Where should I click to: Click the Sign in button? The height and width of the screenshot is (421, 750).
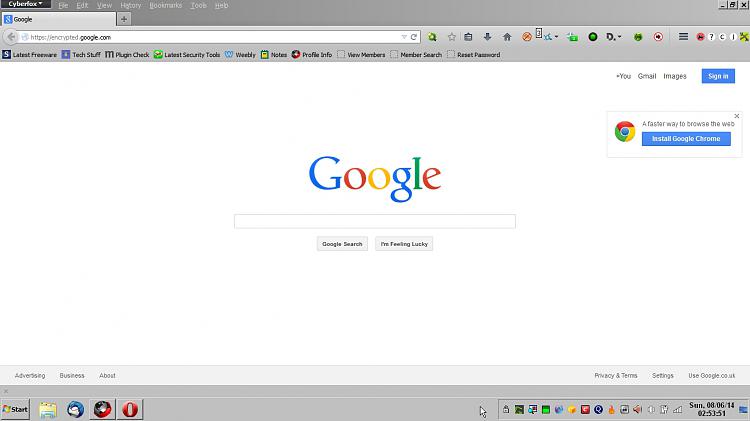tap(718, 76)
